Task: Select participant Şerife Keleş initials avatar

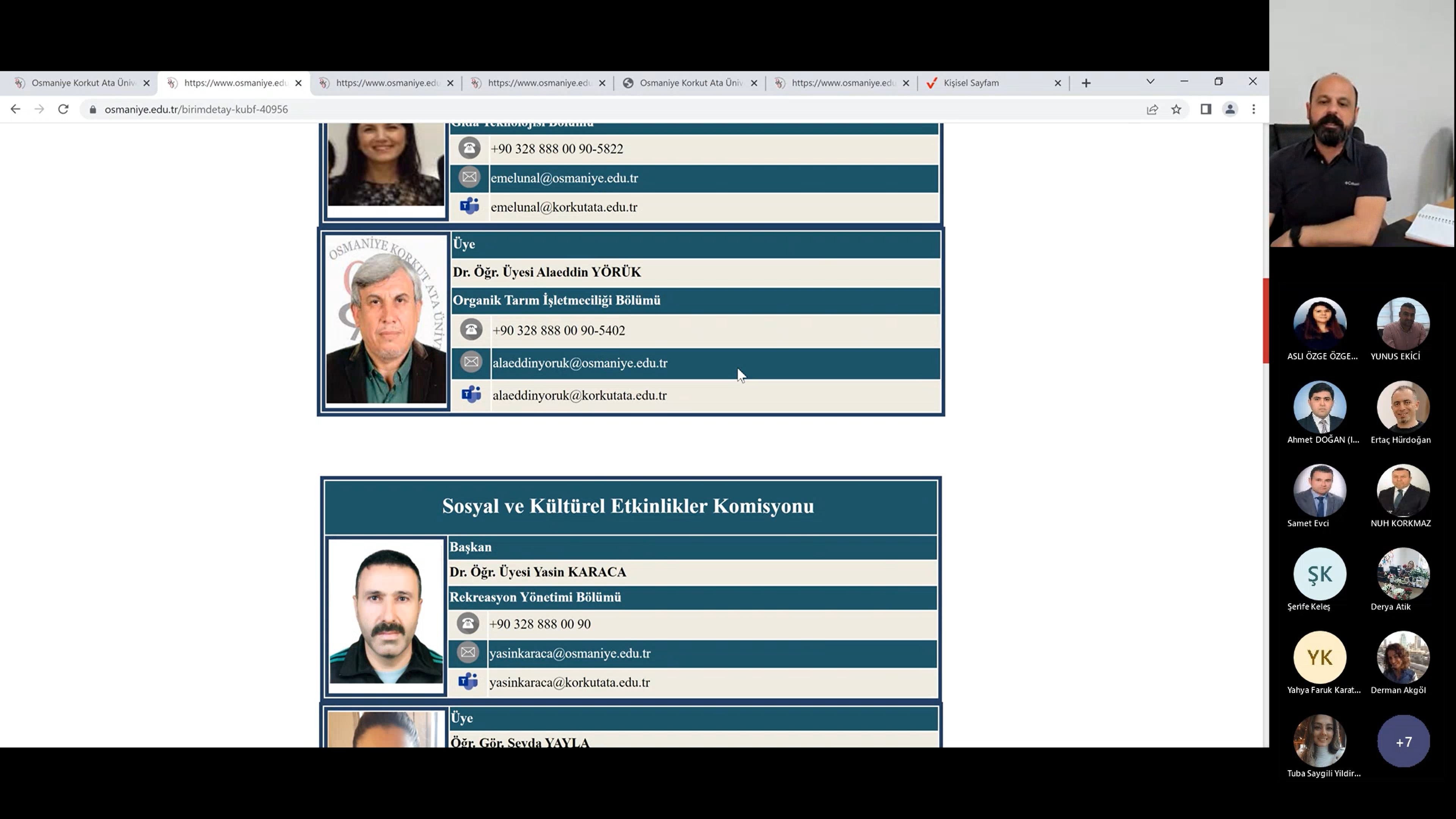Action: [x=1320, y=574]
